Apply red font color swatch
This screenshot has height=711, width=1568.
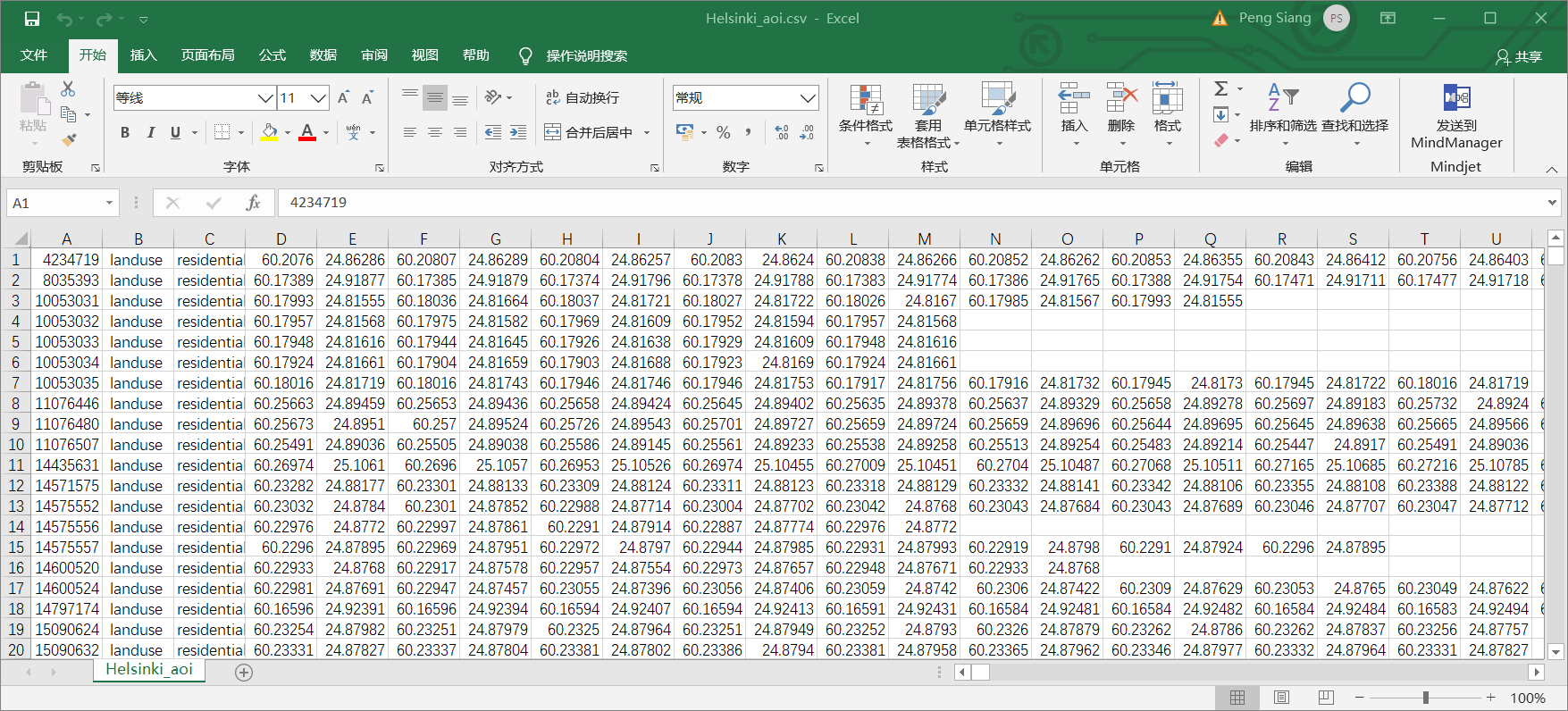coord(307,132)
